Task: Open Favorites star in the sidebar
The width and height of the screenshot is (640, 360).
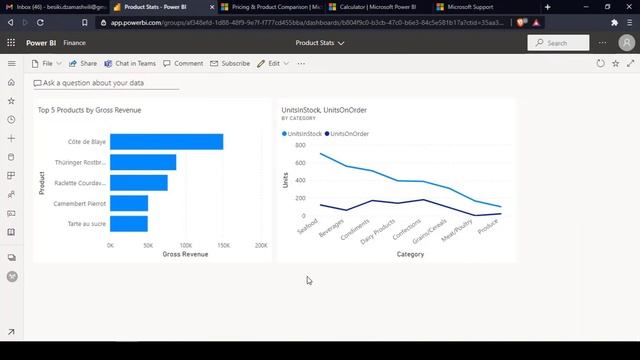Action: pyautogui.click(x=11, y=101)
